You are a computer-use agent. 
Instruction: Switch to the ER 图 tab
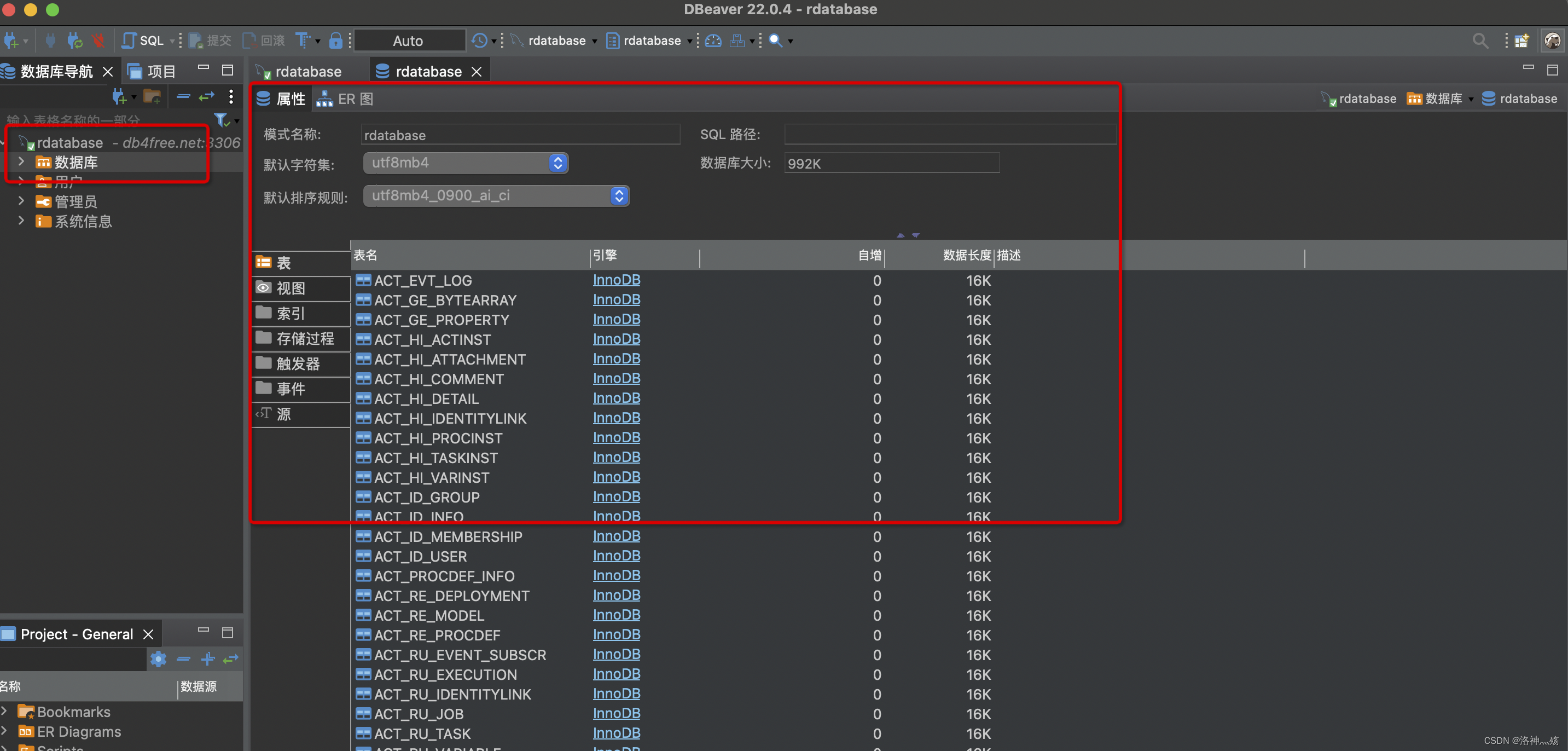(345, 99)
